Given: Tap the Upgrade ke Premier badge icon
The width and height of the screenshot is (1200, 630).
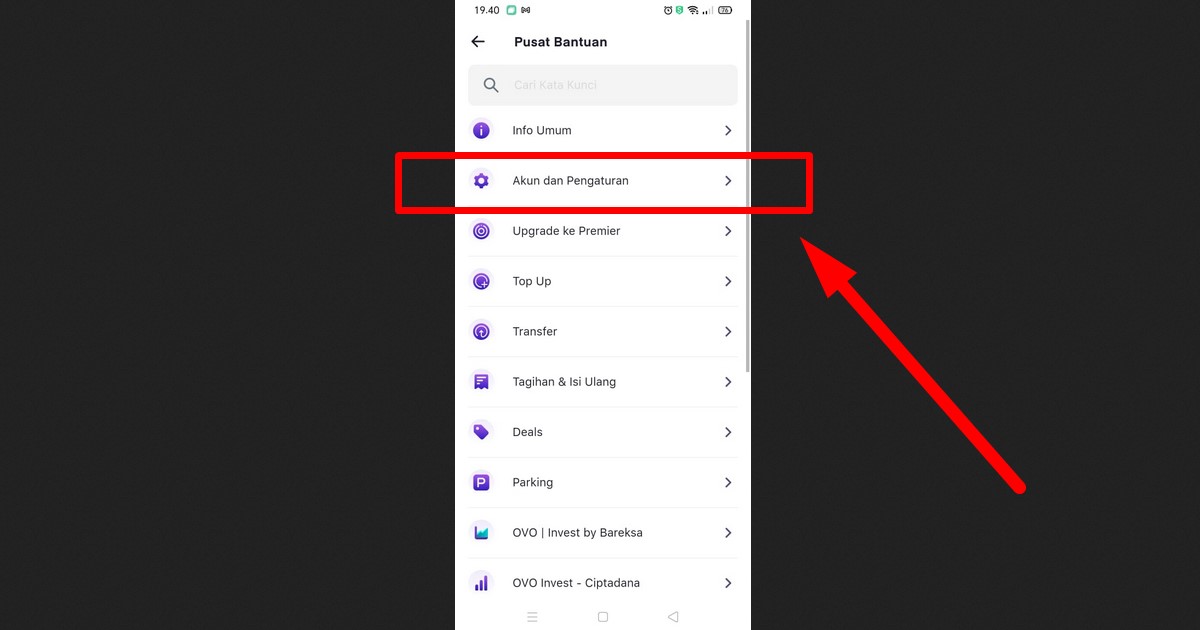Looking at the screenshot, I should click(481, 231).
